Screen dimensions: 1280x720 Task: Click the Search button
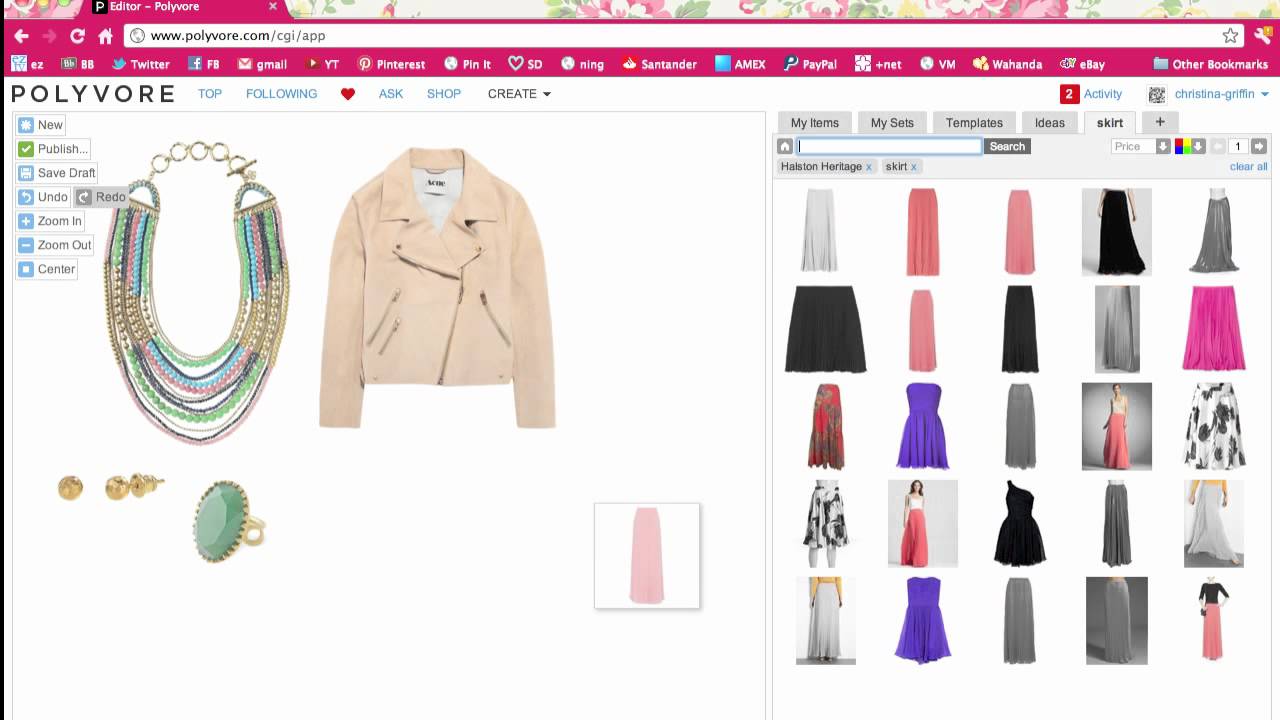[1007, 146]
